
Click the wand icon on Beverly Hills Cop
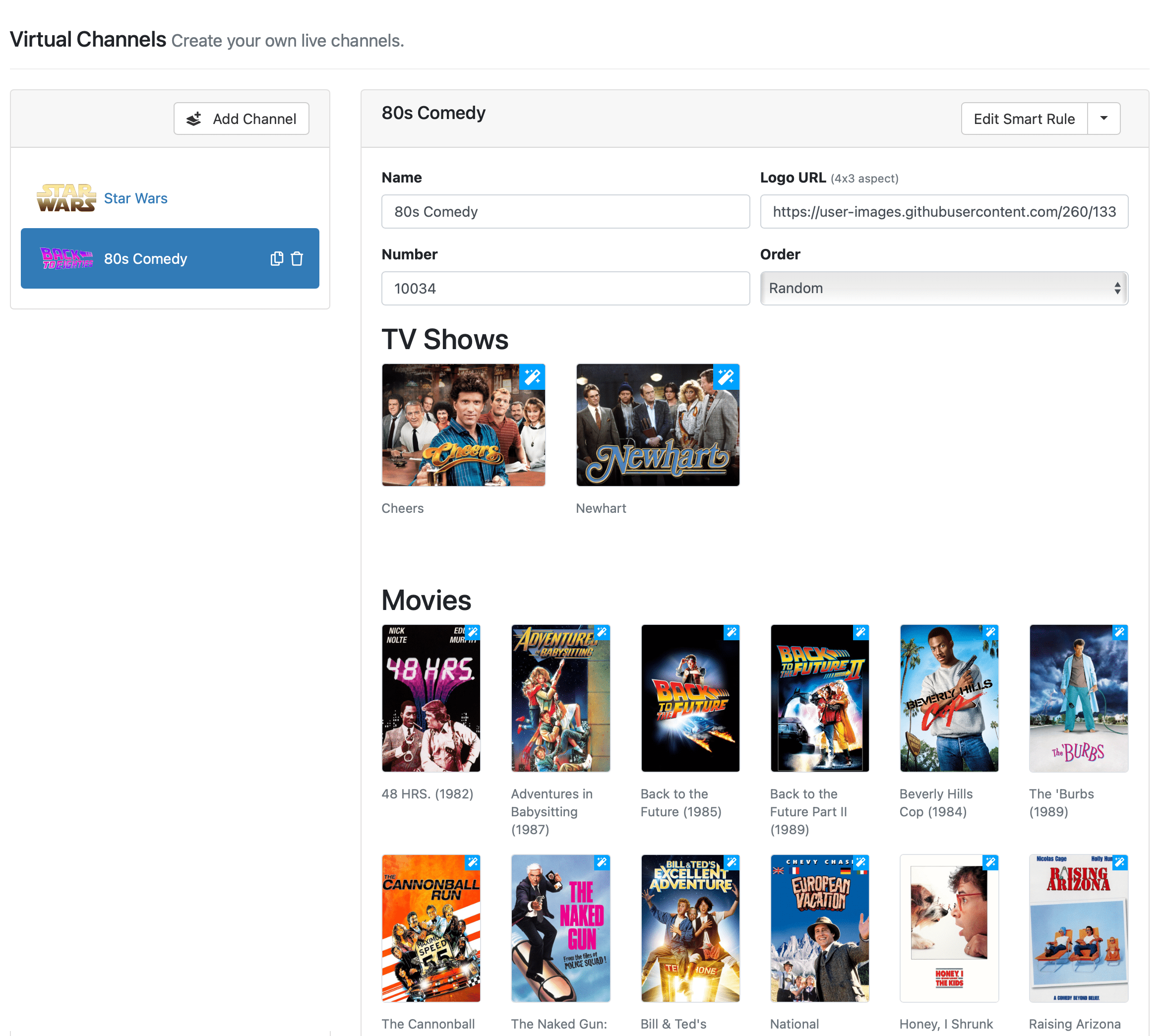coord(991,632)
